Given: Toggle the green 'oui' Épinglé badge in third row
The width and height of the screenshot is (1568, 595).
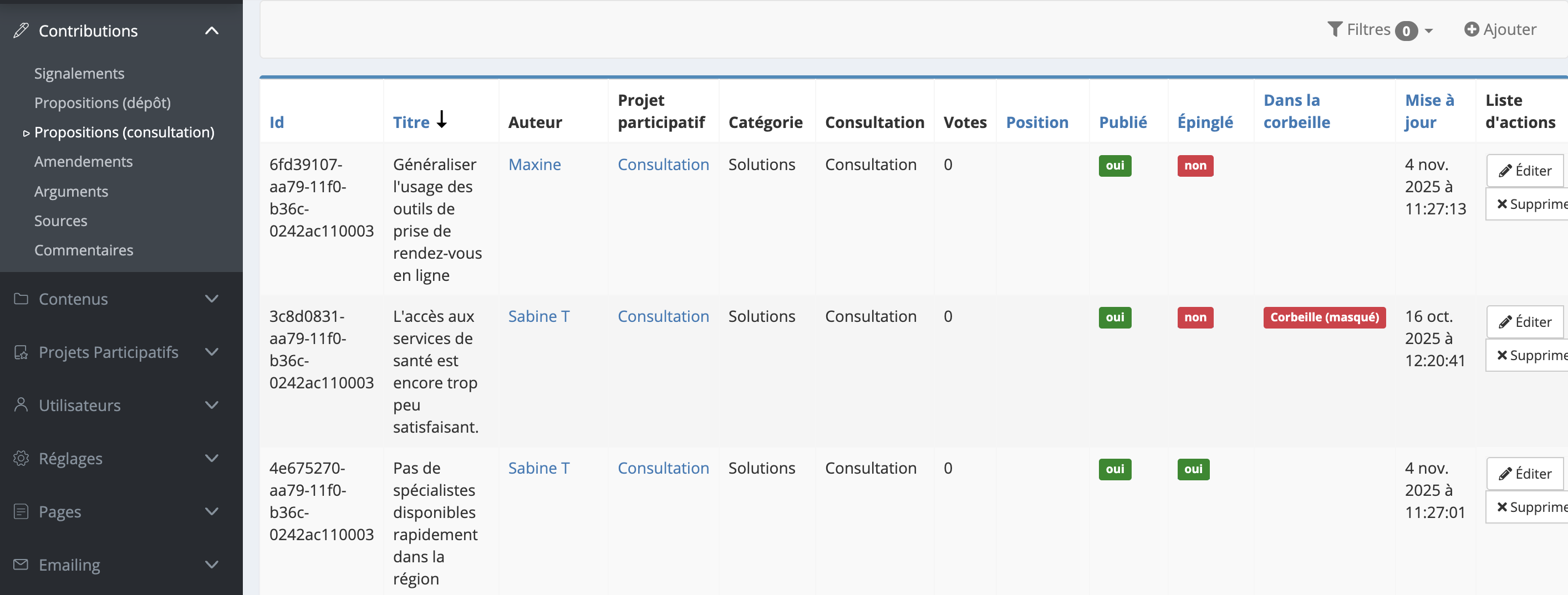Looking at the screenshot, I should pyautogui.click(x=1193, y=469).
